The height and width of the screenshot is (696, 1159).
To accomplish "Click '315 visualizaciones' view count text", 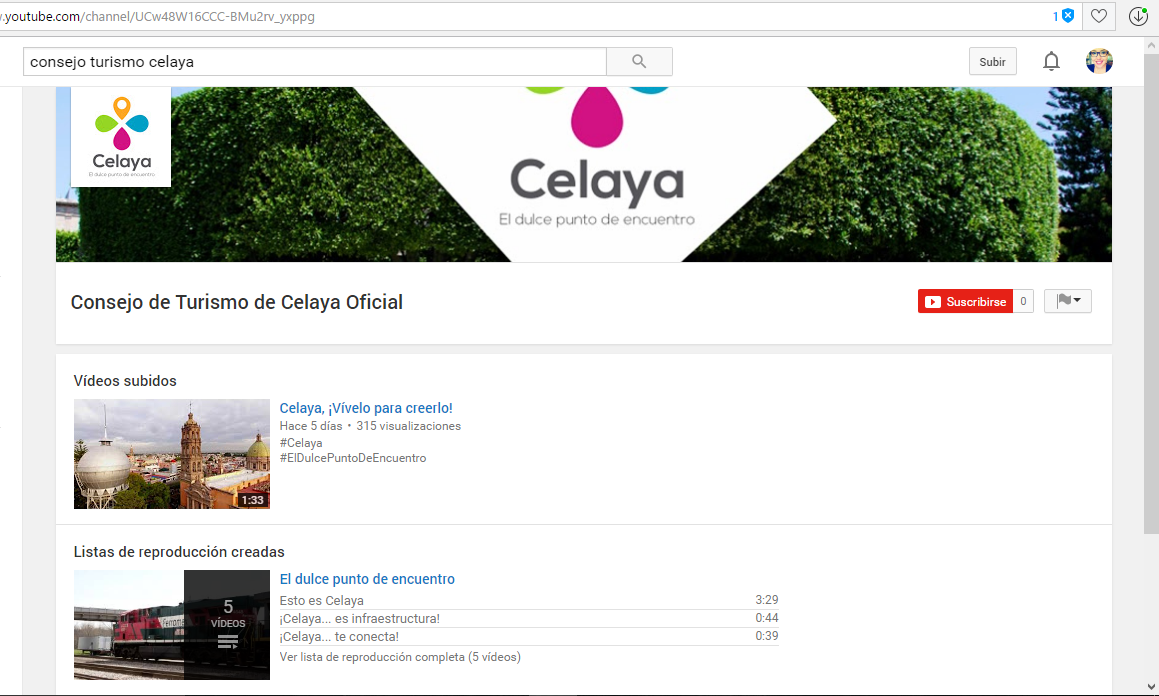I will [x=409, y=426].
